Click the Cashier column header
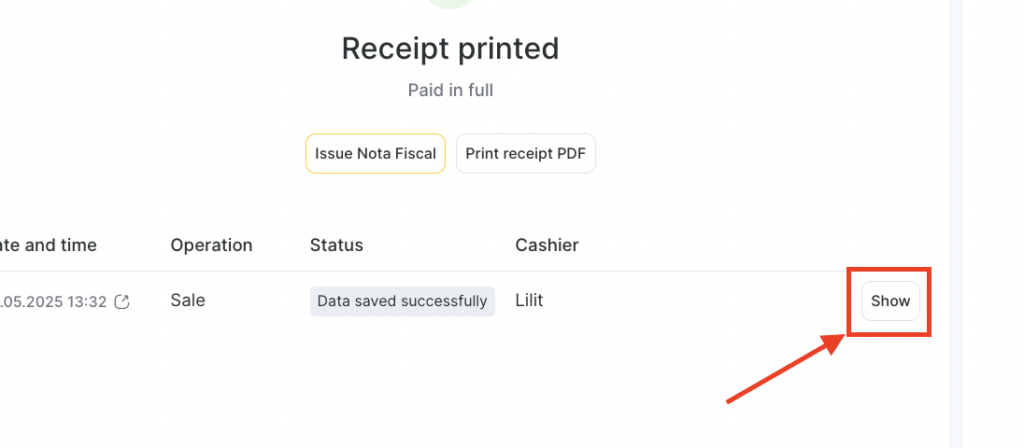This screenshot has height=448, width=1024. point(547,245)
